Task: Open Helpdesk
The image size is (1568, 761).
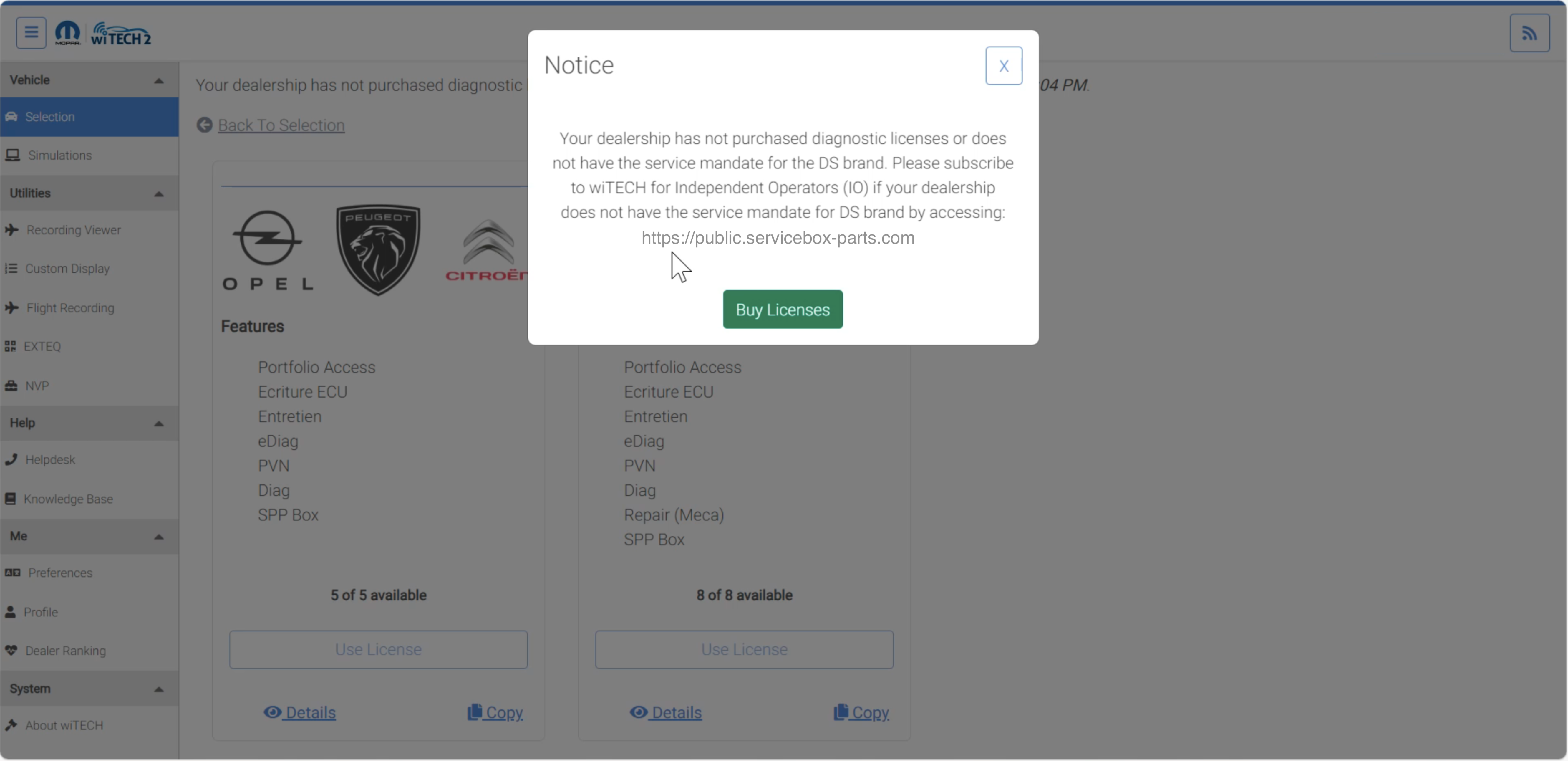Action: [89, 460]
